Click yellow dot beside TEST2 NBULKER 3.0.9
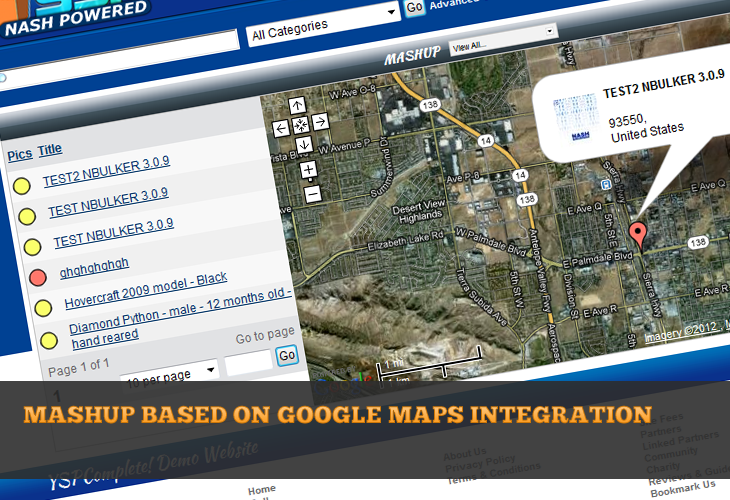The image size is (730, 500). pos(21,186)
